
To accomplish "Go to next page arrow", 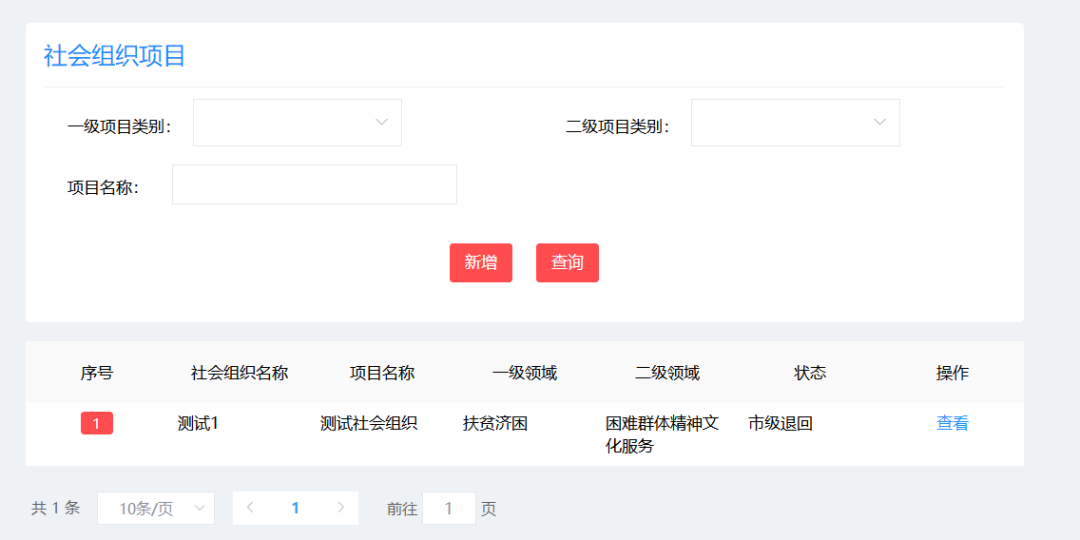I will point(341,508).
